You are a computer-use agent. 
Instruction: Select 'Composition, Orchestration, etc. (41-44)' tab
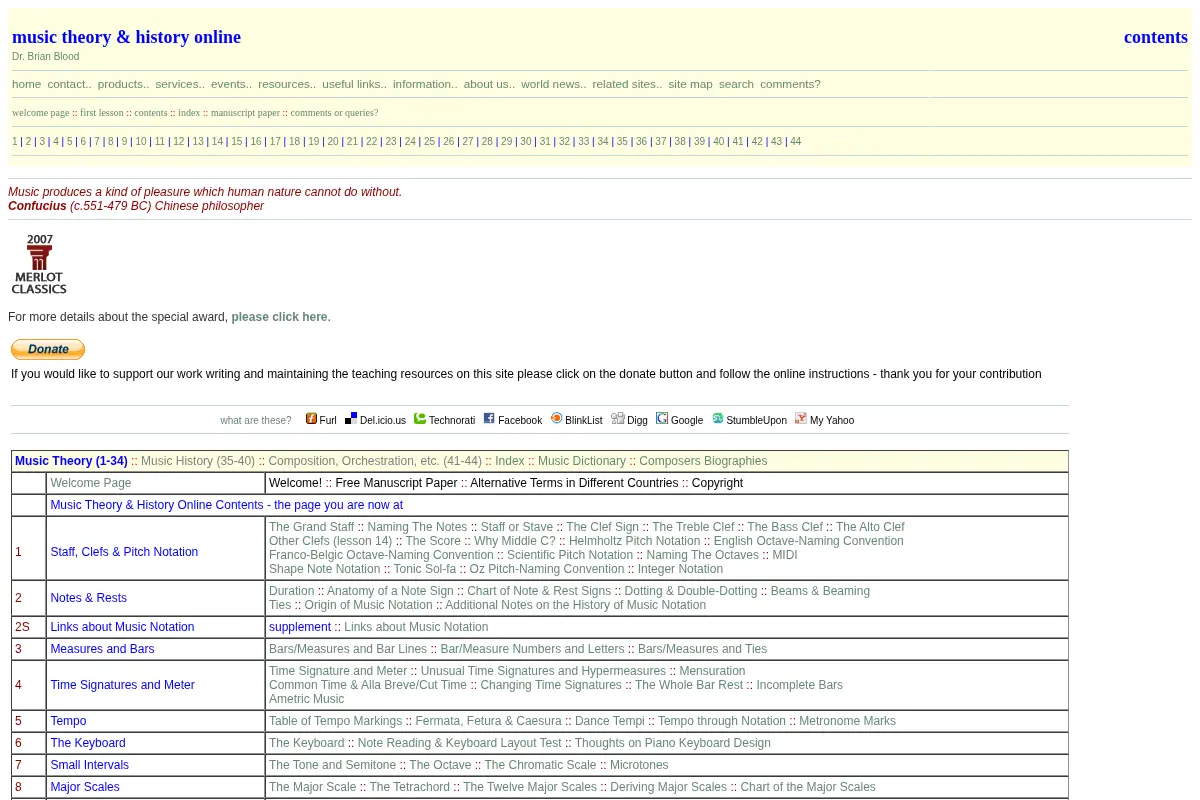[375, 461]
